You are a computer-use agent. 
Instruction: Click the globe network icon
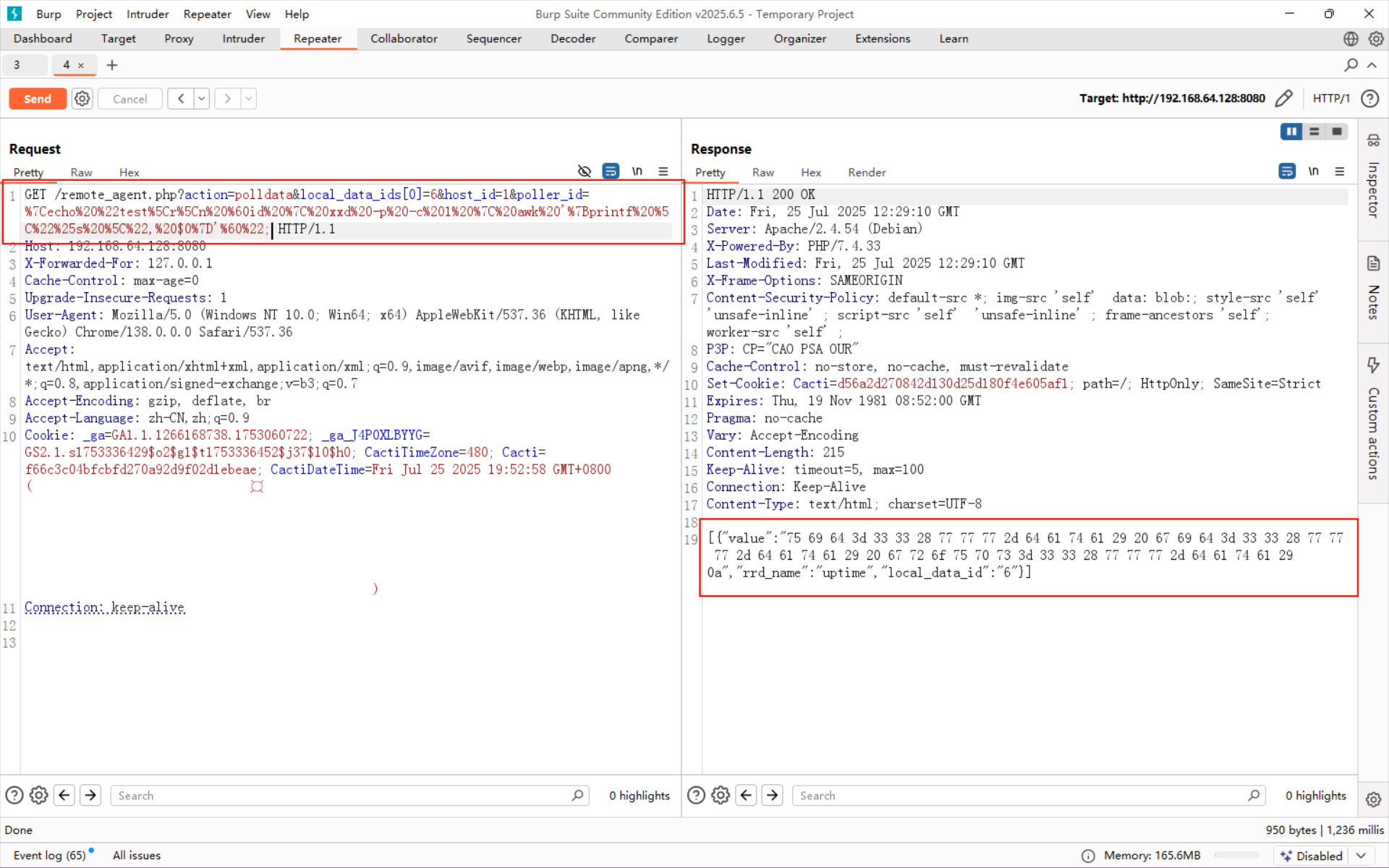tap(1351, 39)
